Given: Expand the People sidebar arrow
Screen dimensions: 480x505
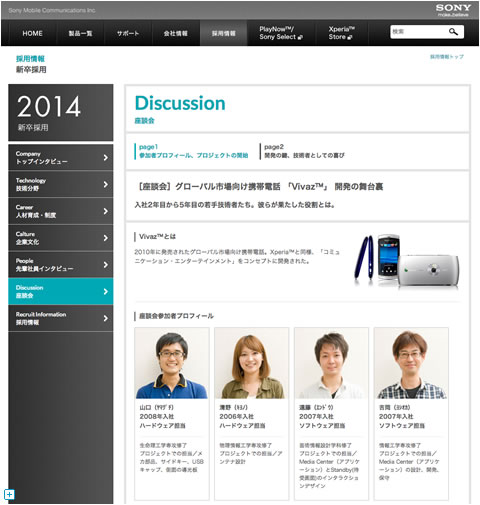Looking at the screenshot, I should [x=106, y=265].
